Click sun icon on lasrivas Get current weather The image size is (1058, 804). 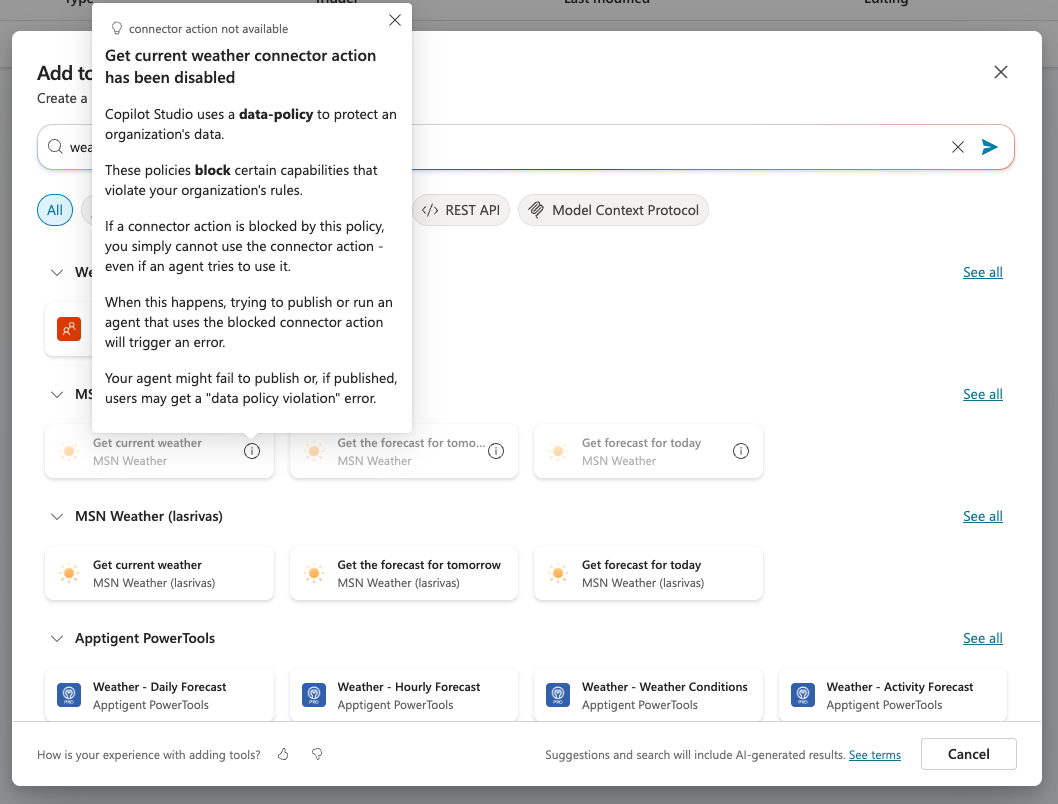tap(69, 573)
